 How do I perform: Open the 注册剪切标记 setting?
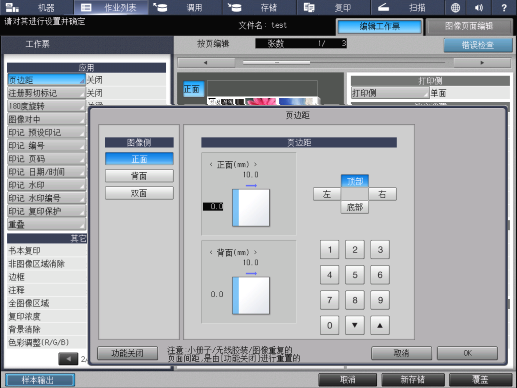click(x=46, y=93)
